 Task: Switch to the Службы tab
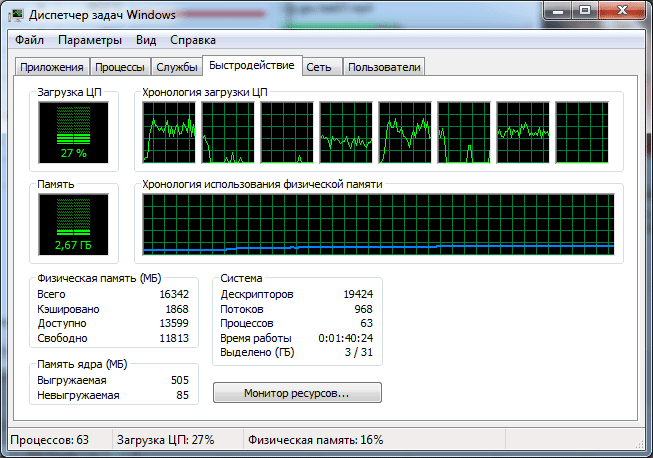[x=177, y=67]
